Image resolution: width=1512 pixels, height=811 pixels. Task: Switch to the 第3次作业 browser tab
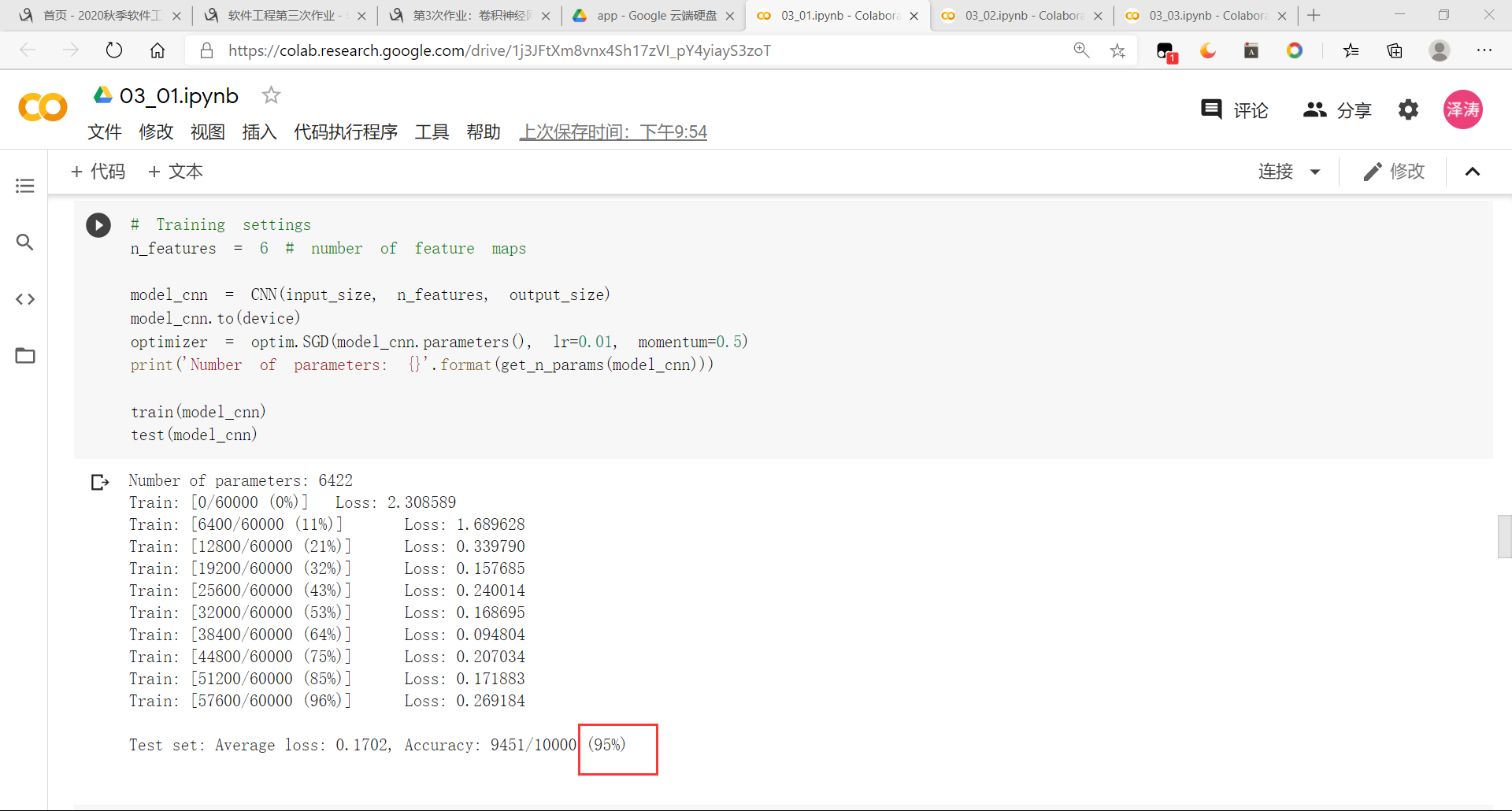[x=470, y=16]
